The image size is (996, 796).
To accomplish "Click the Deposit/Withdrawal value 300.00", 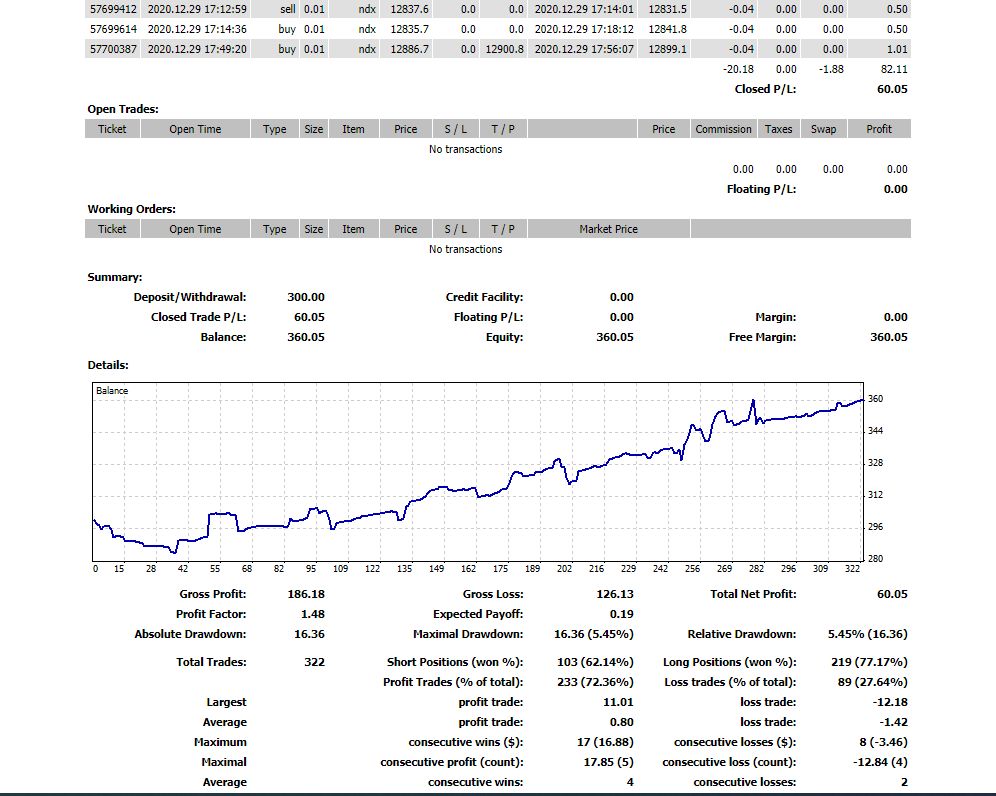I will tap(306, 297).
